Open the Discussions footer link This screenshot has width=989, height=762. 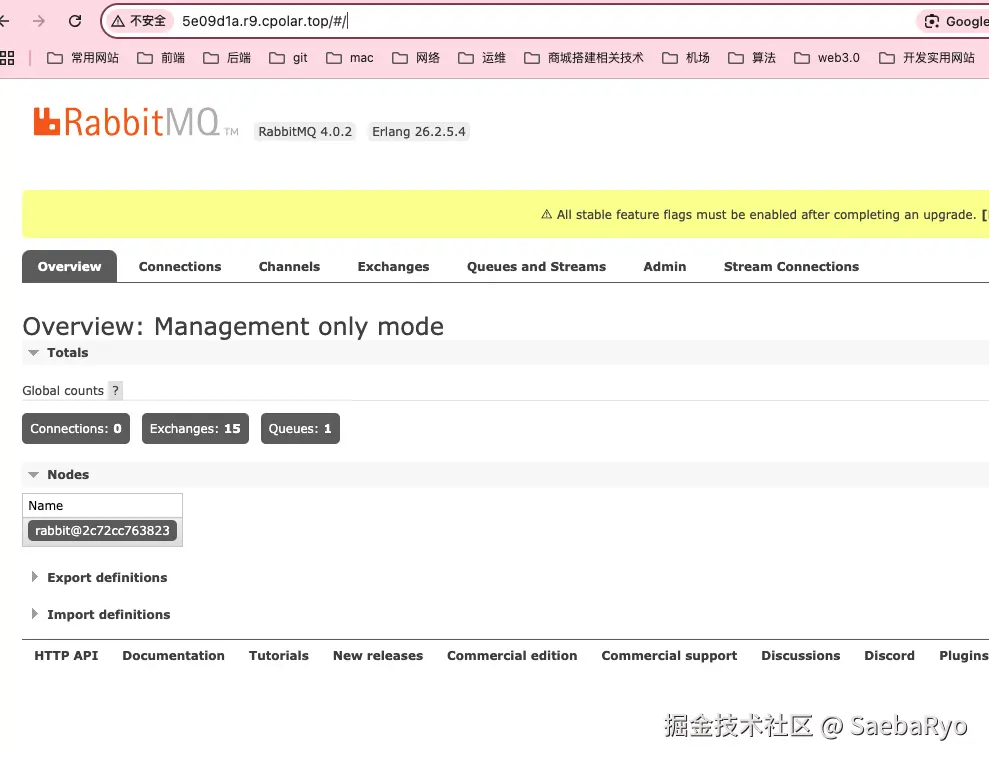(800, 655)
